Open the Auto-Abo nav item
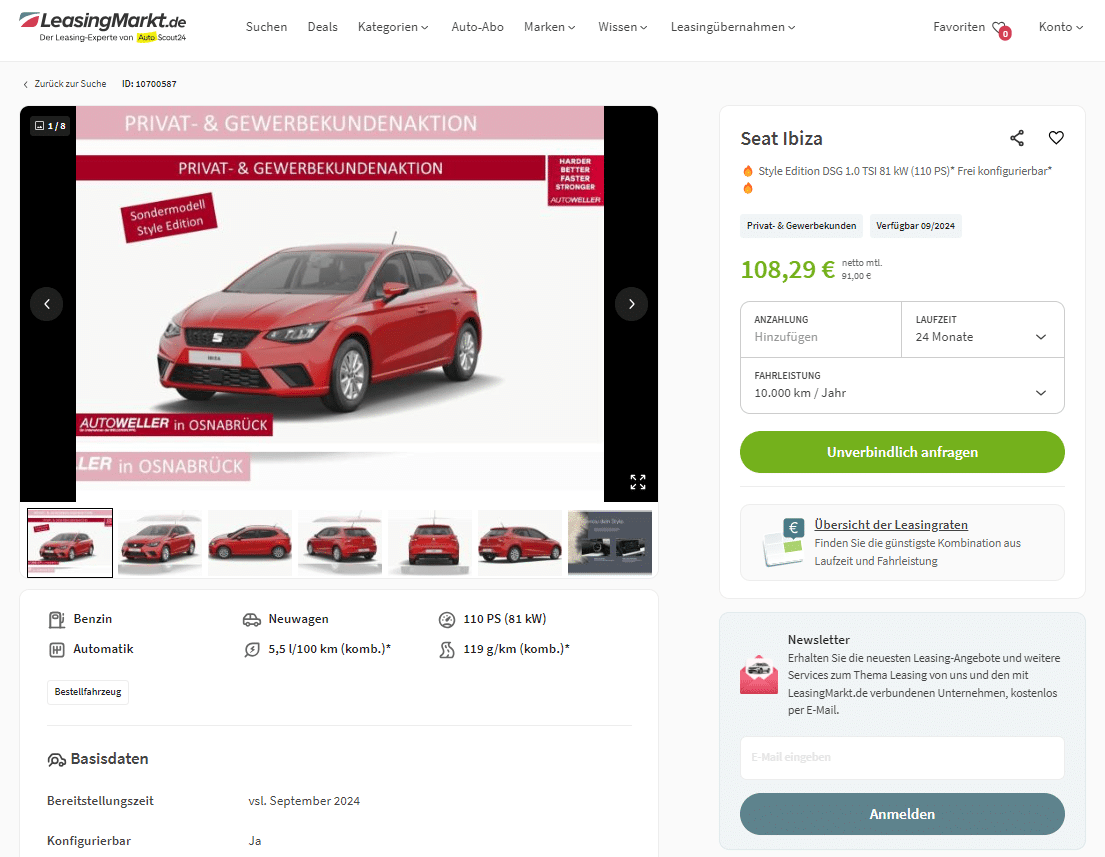 (478, 27)
